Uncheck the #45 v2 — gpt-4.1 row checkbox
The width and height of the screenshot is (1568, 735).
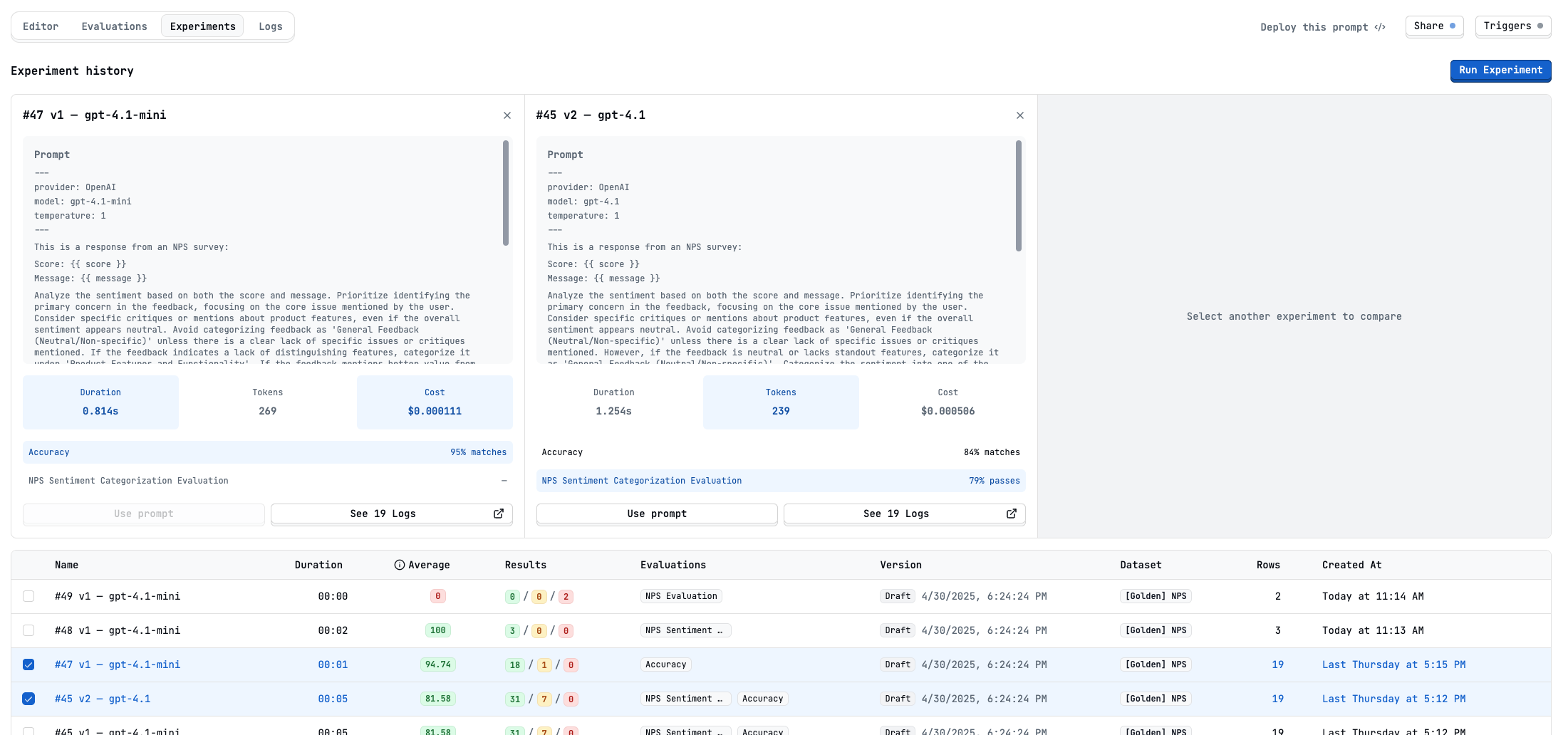28,699
